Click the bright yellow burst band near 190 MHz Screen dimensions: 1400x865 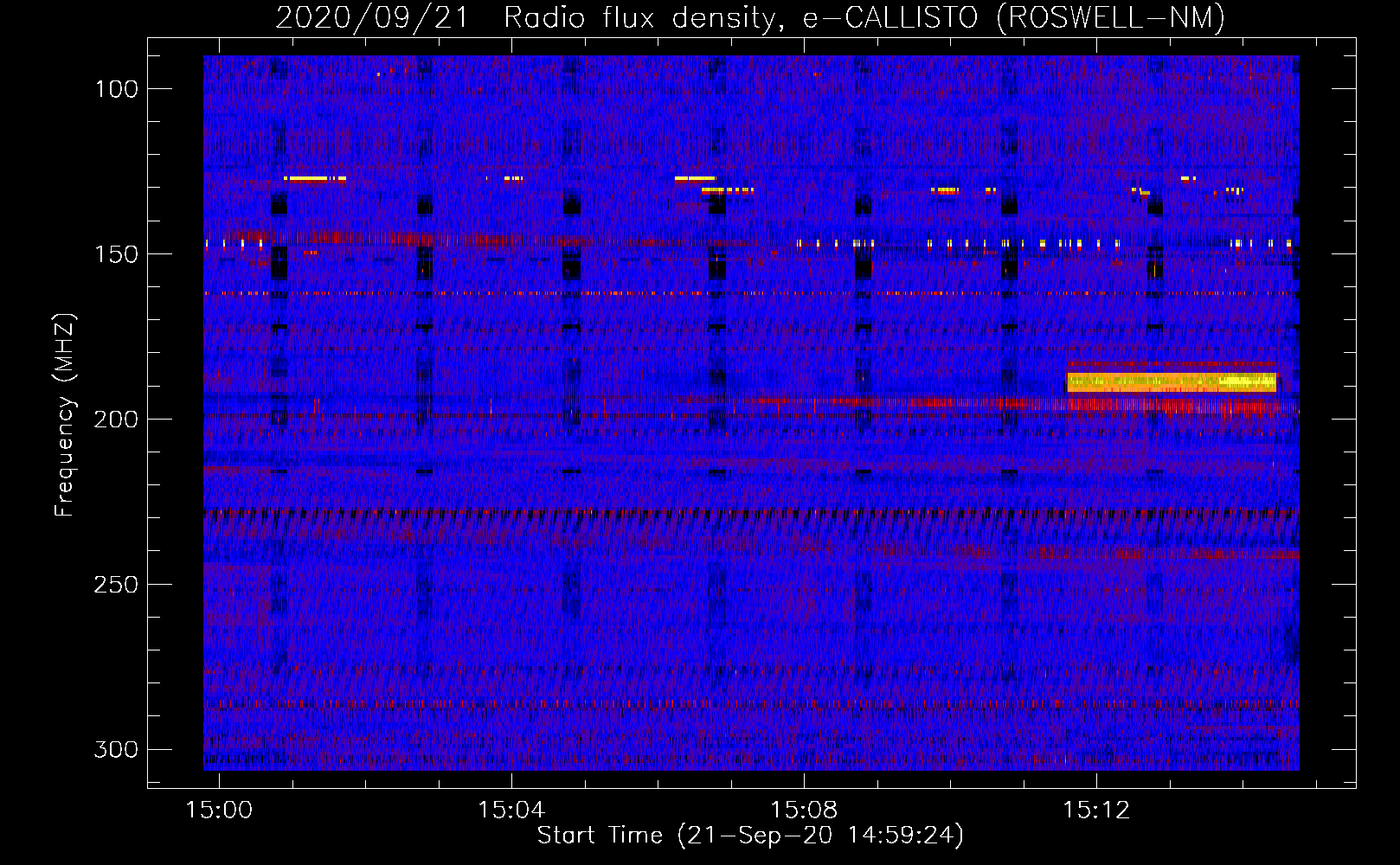point(1172,382)
